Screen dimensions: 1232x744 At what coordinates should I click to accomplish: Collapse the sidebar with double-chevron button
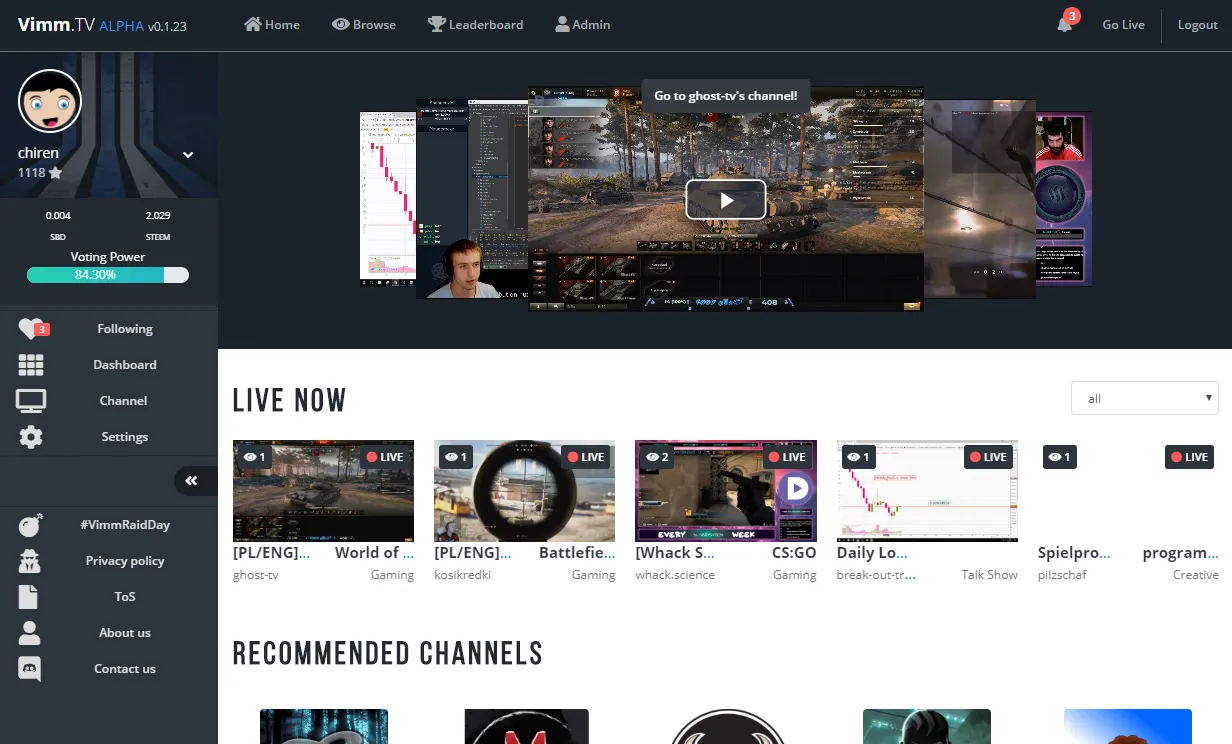pos(191,481)
